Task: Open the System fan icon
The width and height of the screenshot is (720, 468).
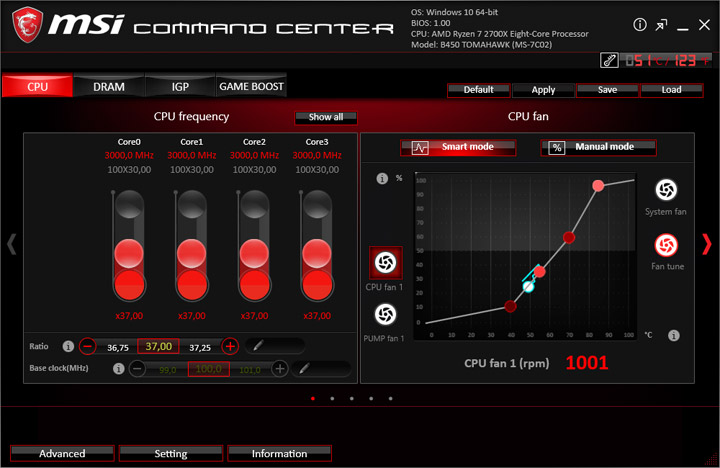Action: pyautogui.click(x=666, y=190)
